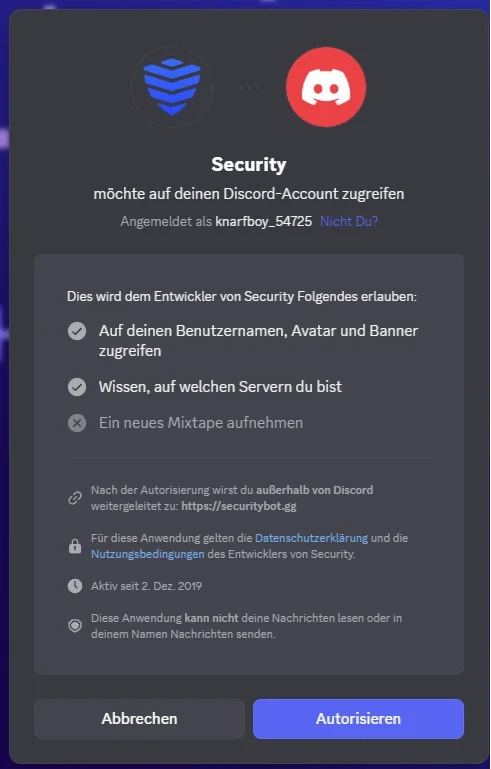Click the clock icon next to Aktiv seit

point(75,586)
